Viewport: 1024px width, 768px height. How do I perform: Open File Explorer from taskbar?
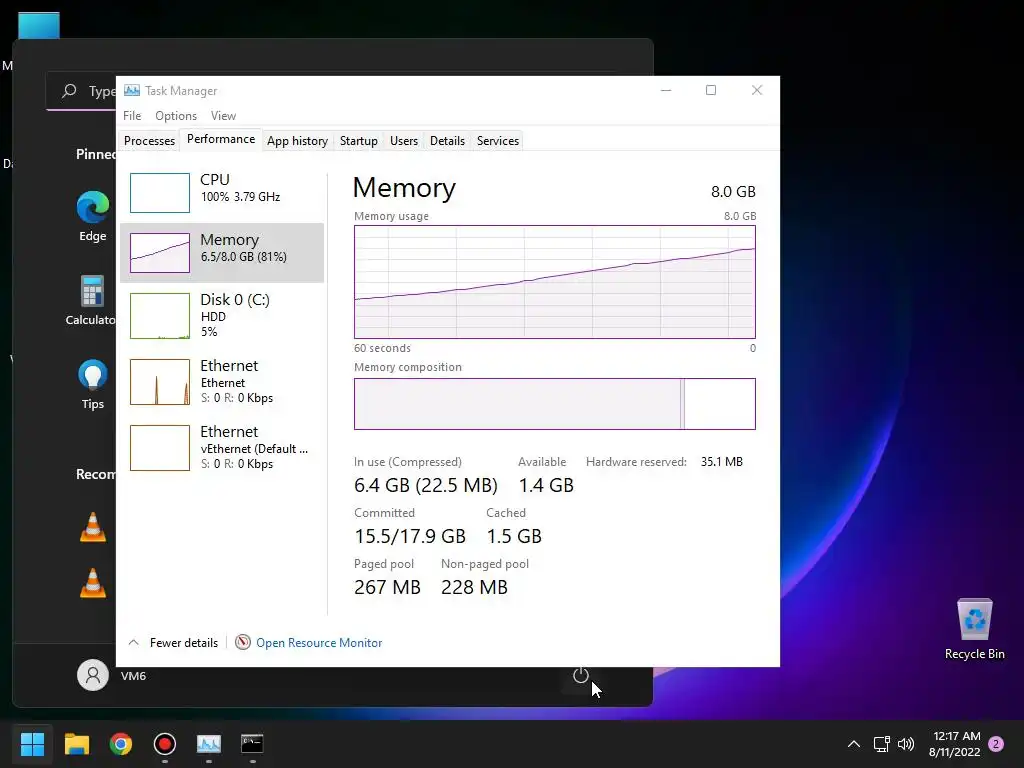(76, 743)
